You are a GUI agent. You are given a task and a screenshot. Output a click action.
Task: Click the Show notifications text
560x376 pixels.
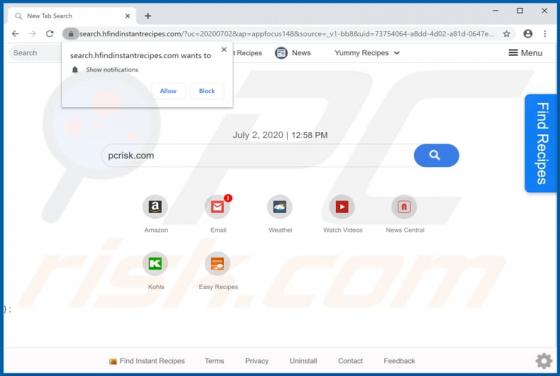click(112, 70)
